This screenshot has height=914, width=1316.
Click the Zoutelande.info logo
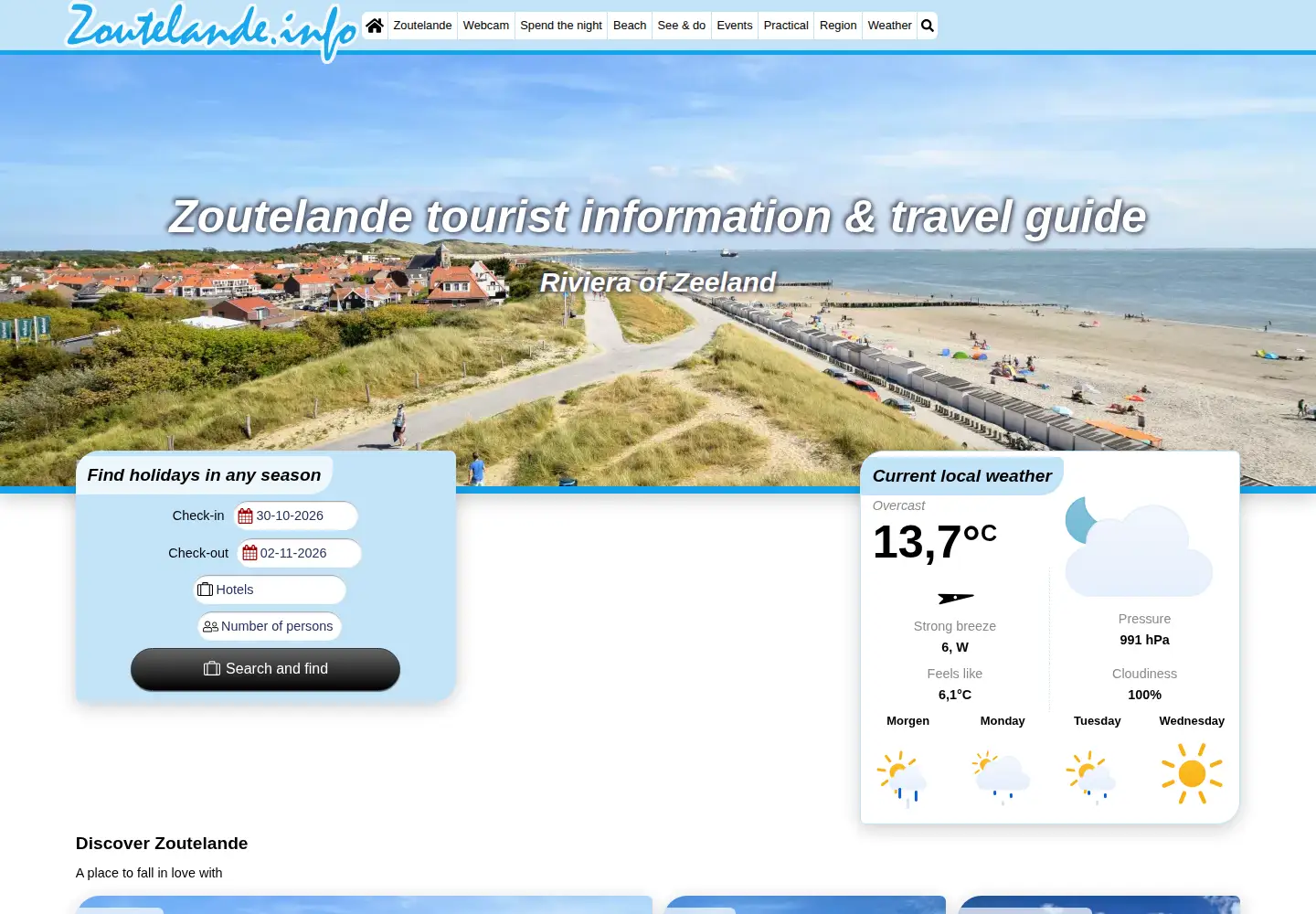coord(212,32)
